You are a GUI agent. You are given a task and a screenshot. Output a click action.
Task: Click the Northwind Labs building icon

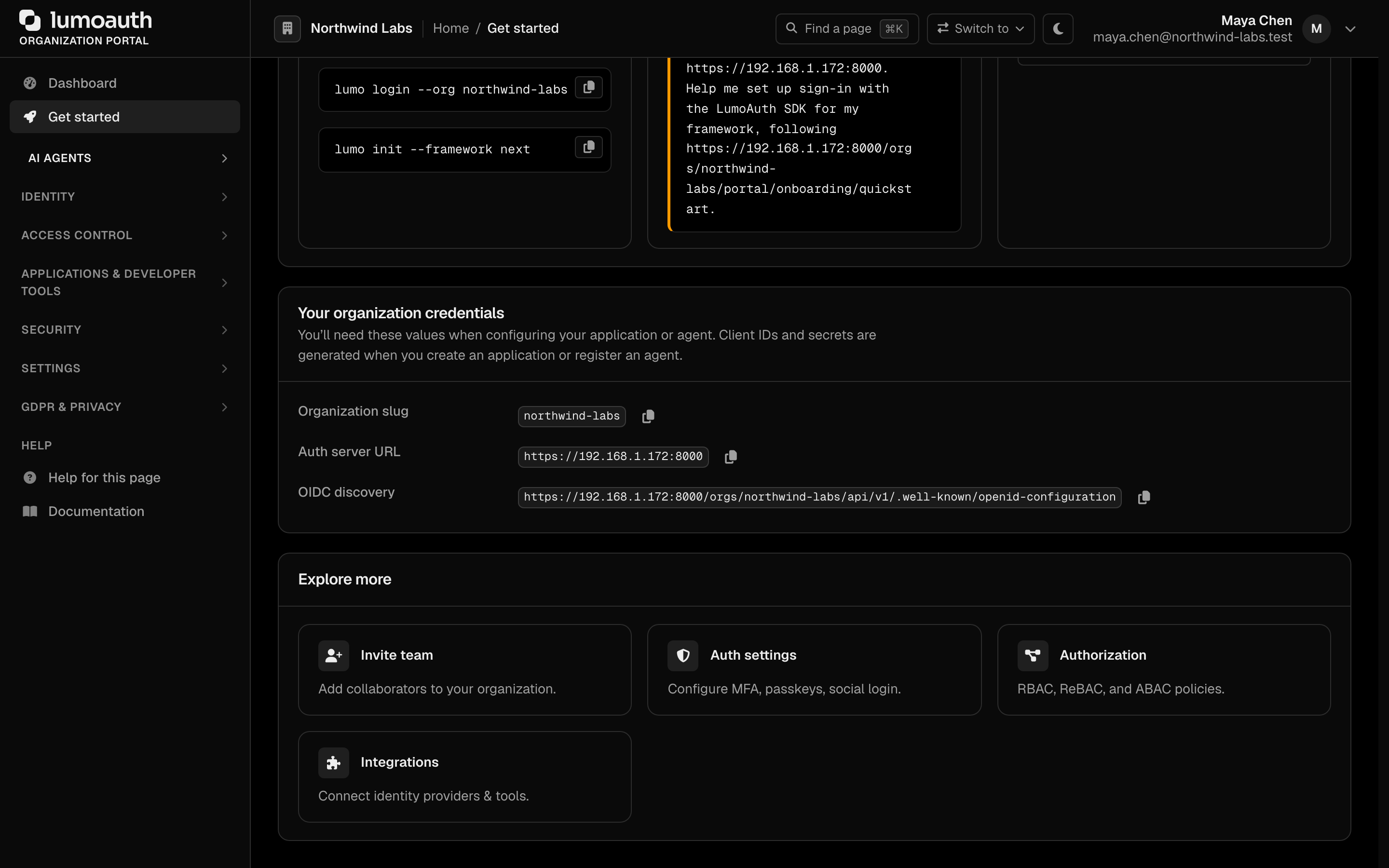[x=287, y=28]
